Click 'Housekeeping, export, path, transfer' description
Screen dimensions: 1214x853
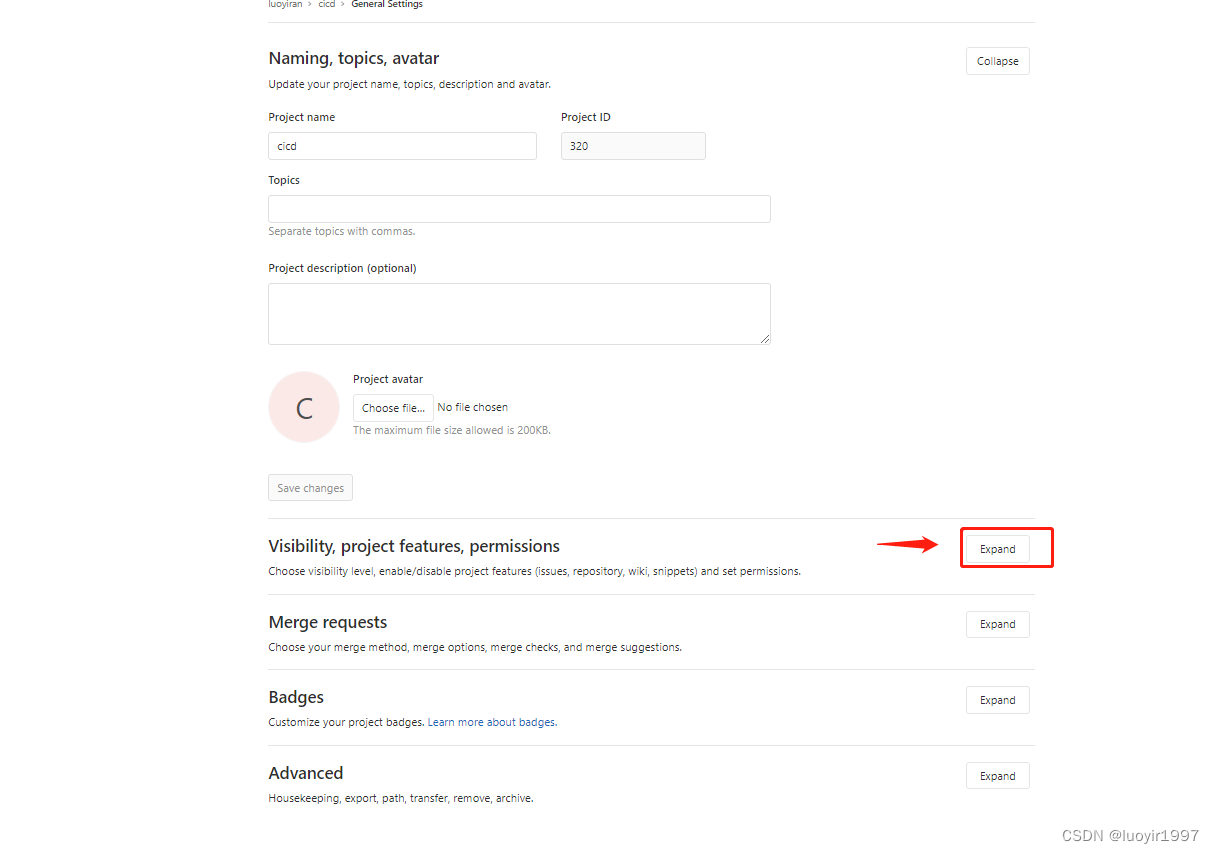click(x=401, y=798)
